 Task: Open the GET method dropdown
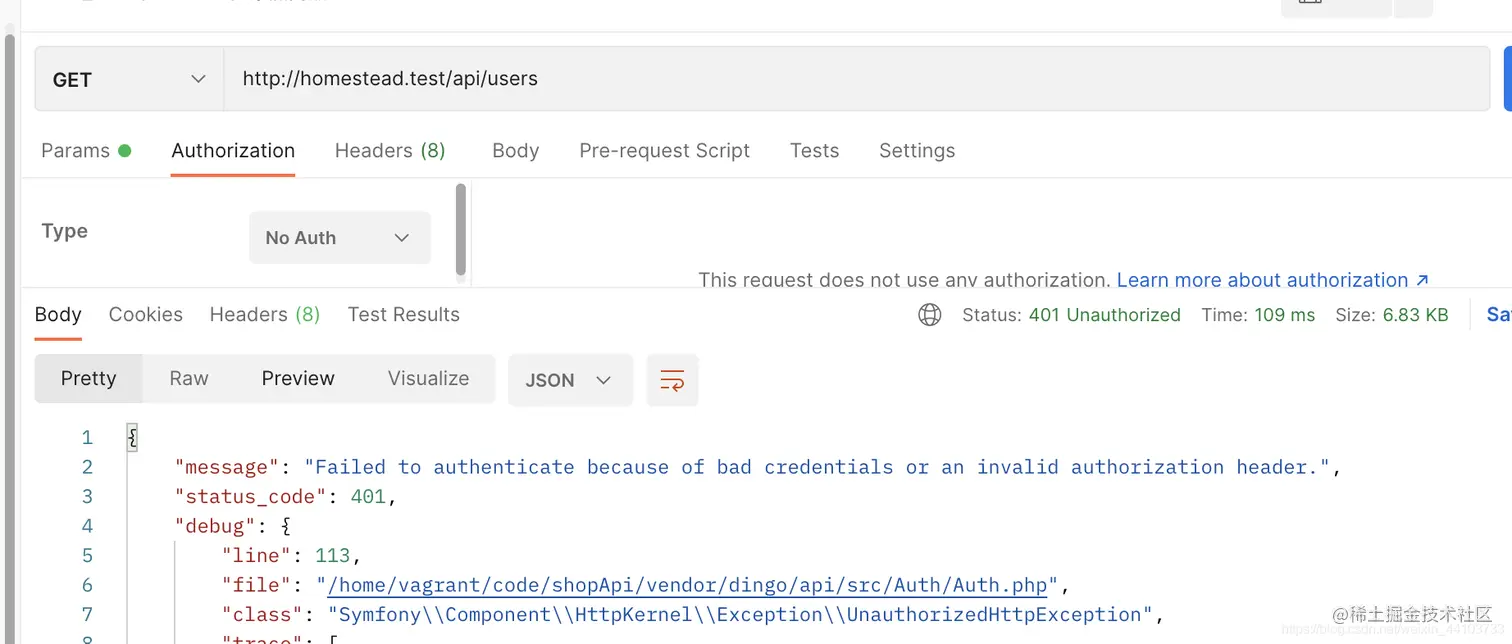coord(129,79)
